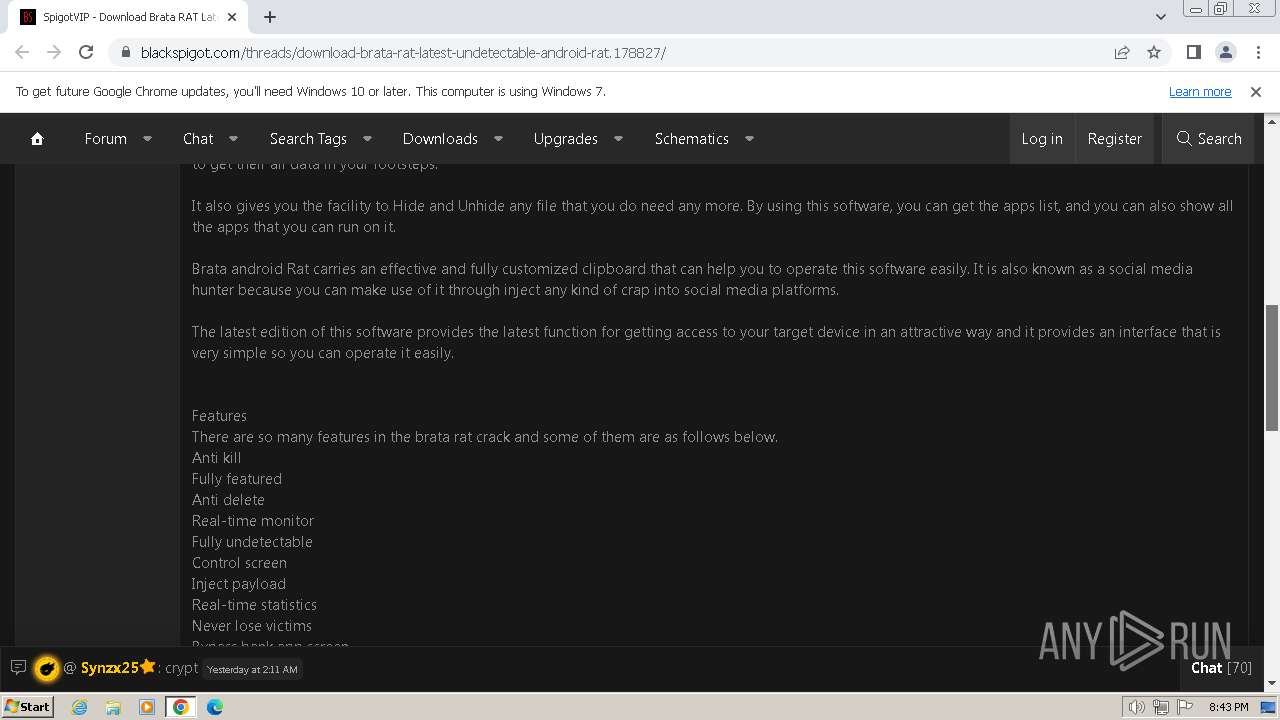The width and height of the screenshot is (1280, 720).
Task: Click the scrollbar down arrow
Action: tap(1272, 683)
